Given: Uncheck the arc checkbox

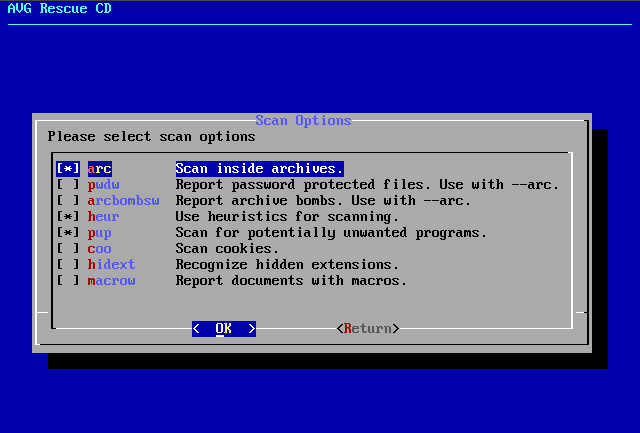Looking at the screenshot, I should (x=68, y=169).
